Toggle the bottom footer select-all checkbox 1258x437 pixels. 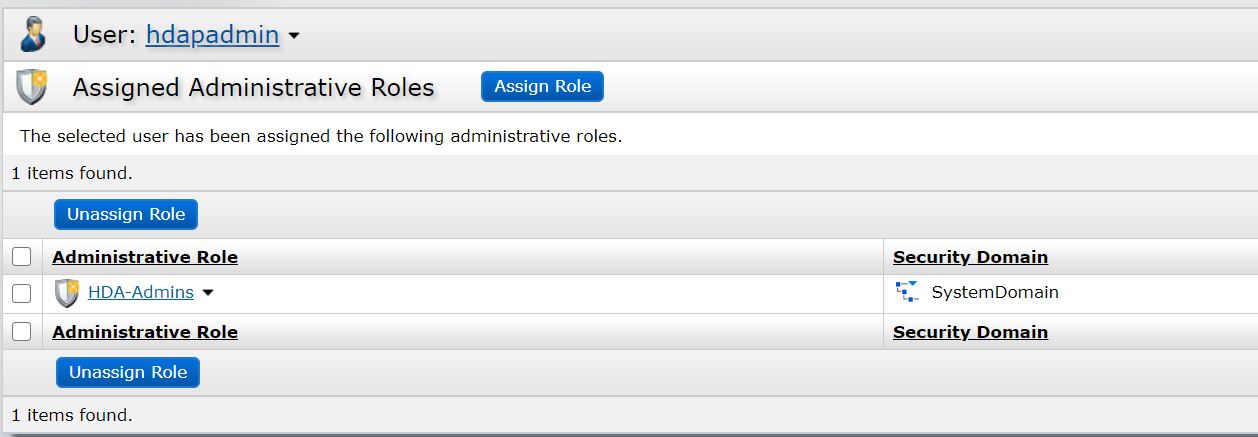[x=22, y=332]
